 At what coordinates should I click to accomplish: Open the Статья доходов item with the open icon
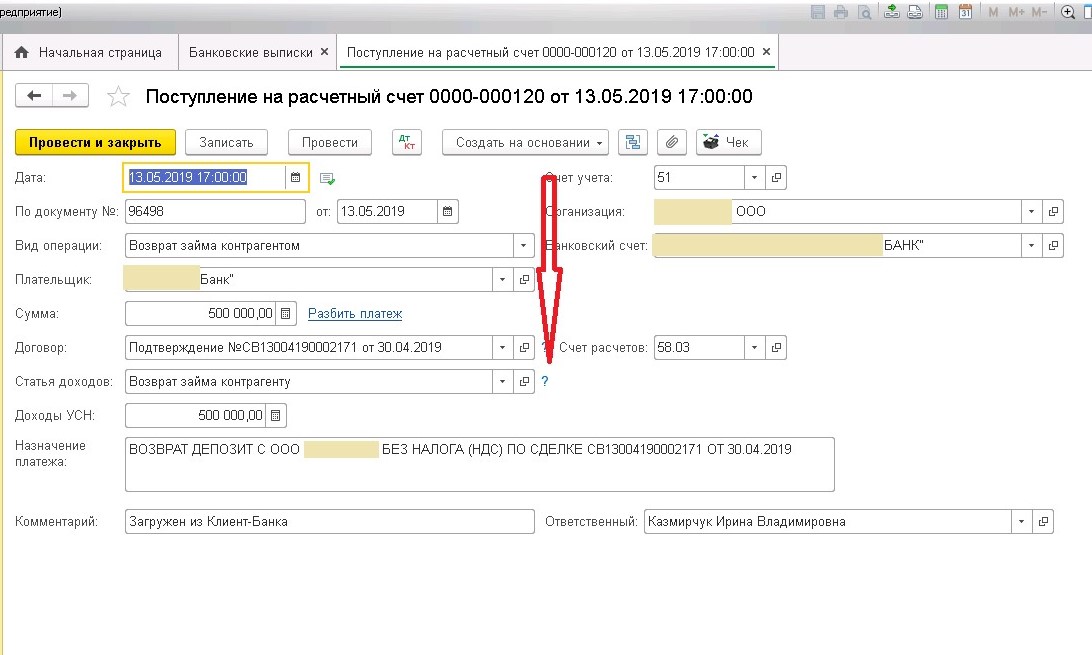pyautogui.click(x=524, y=381)
